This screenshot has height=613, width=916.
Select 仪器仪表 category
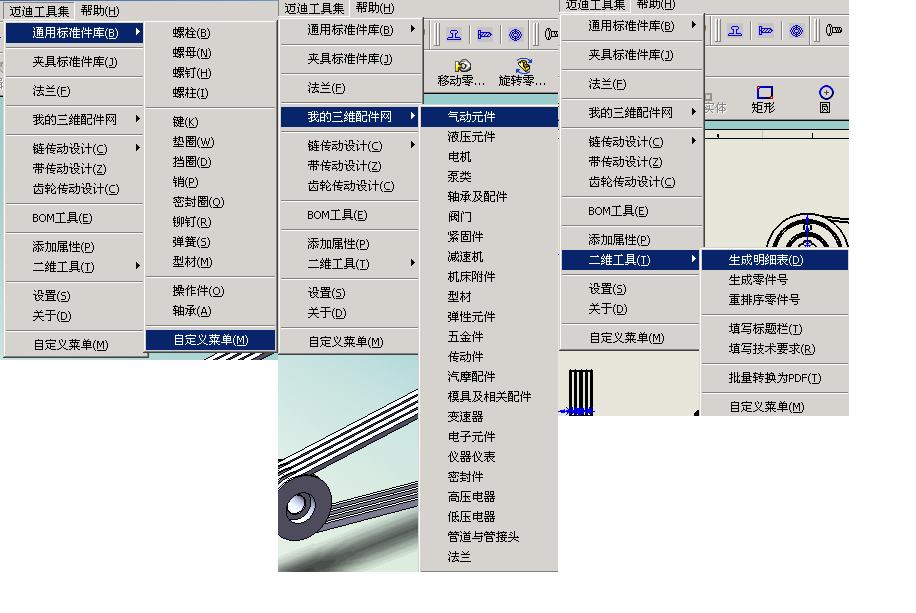pos(471,456)
